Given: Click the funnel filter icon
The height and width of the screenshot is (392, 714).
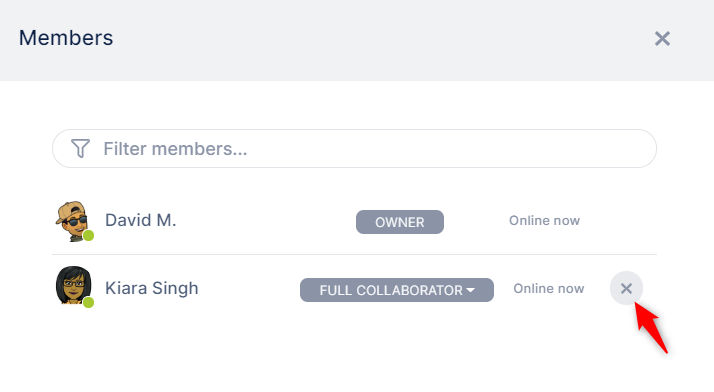Looking at the screenshot, I should click(x=81, y=148).
